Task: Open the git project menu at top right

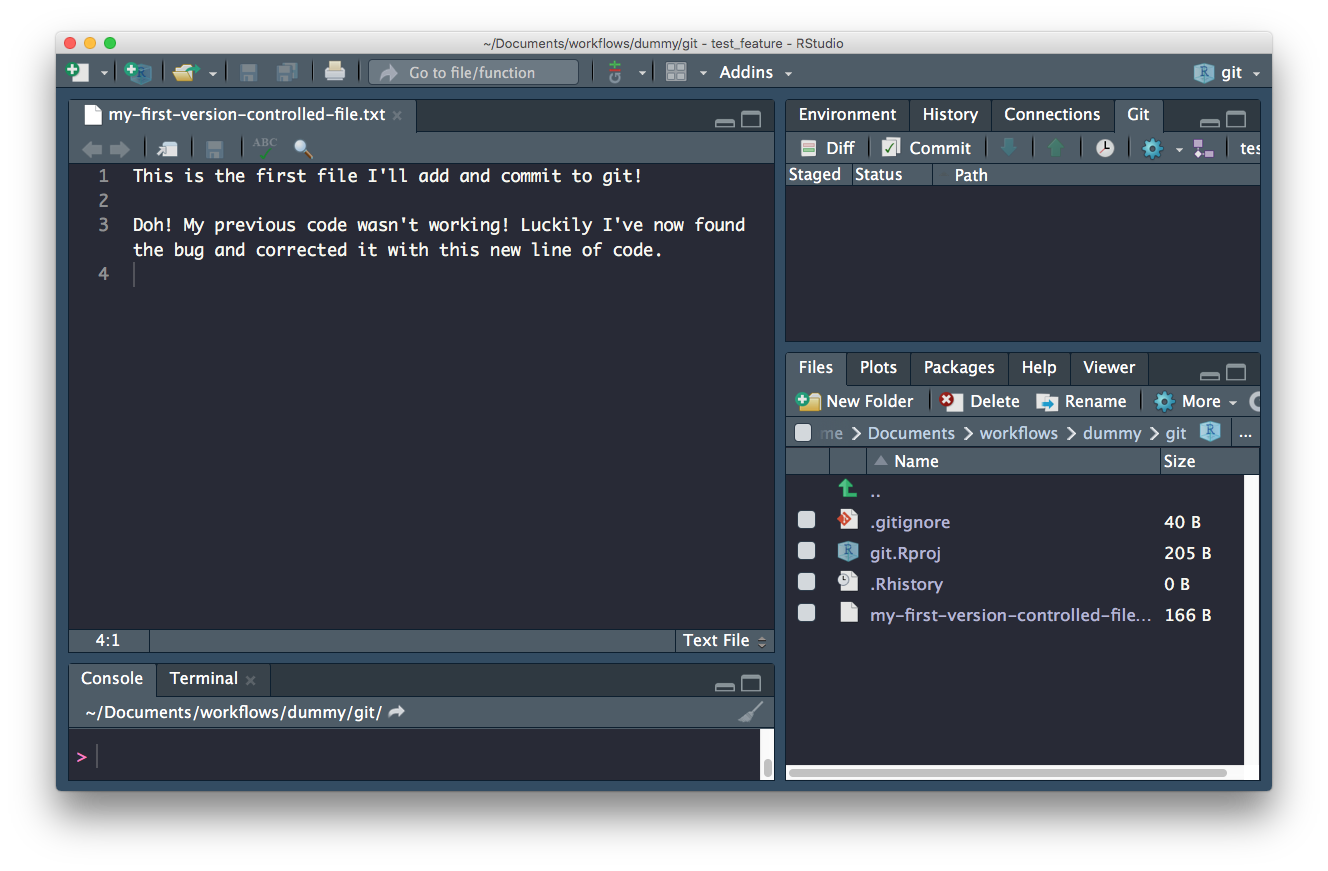Action: tap(1227, 72)
